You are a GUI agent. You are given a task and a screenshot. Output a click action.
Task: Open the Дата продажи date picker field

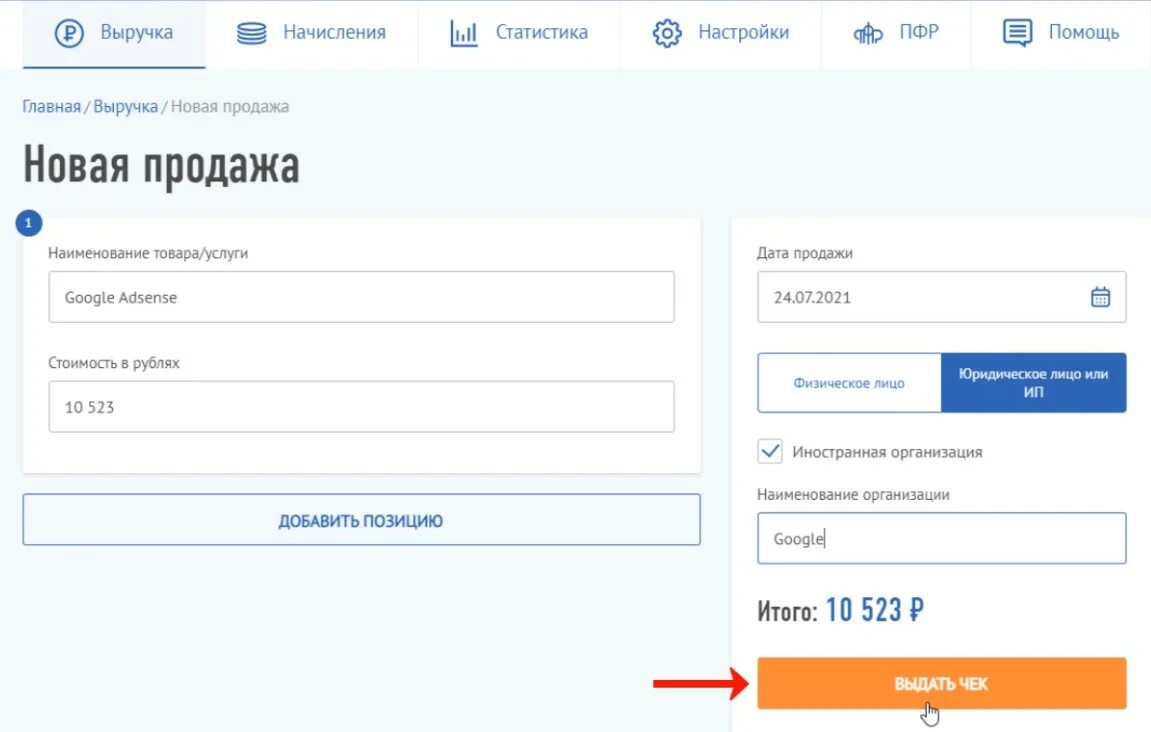pyautogui.click(x=942, y=297)
